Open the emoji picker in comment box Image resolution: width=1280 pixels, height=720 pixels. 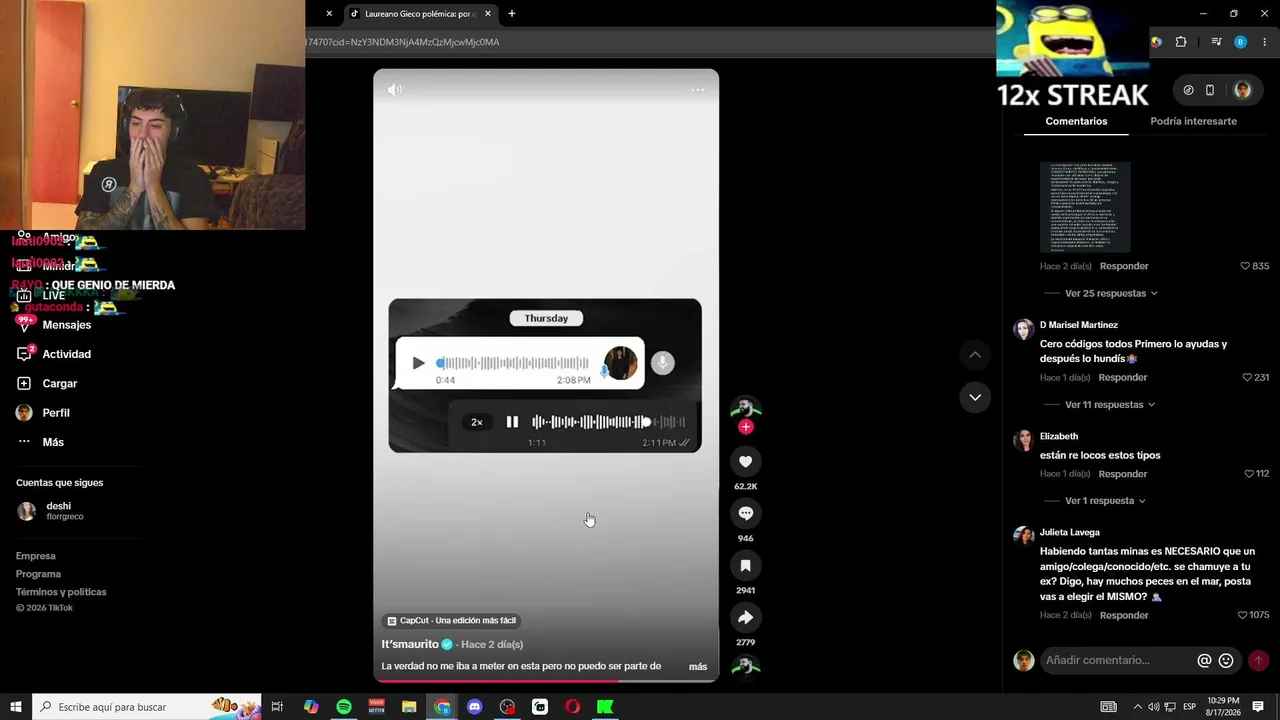tap(1226, 660)
